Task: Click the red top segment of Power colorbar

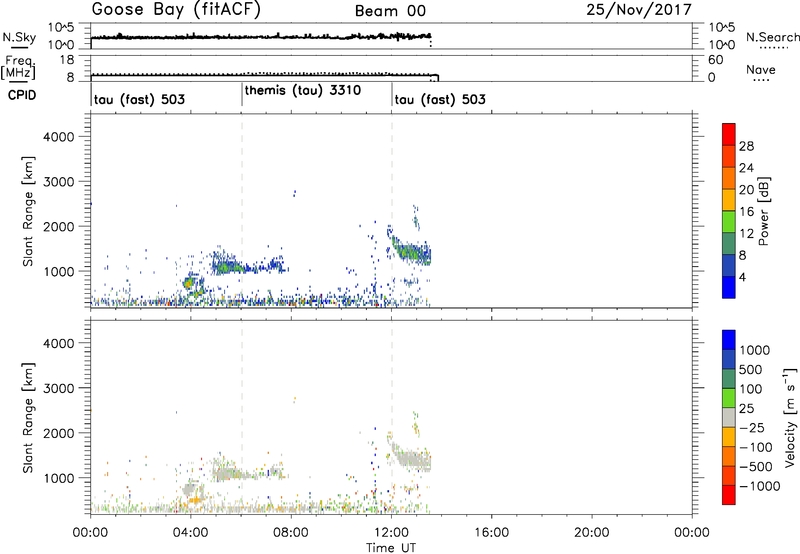Action: point(729,134)
